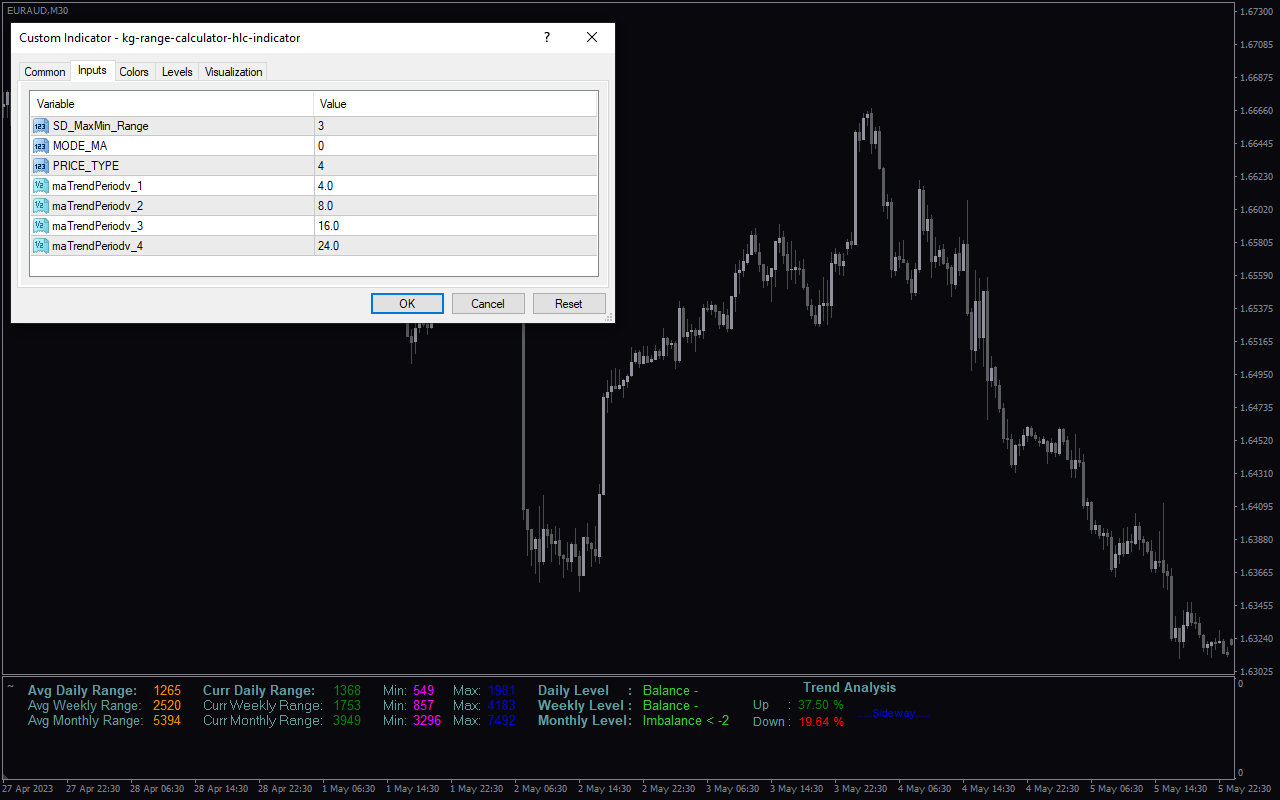Switch to the Visualization tab
Screen dimensions: 1280x800
pyautogui.click(x=234, y=72)
